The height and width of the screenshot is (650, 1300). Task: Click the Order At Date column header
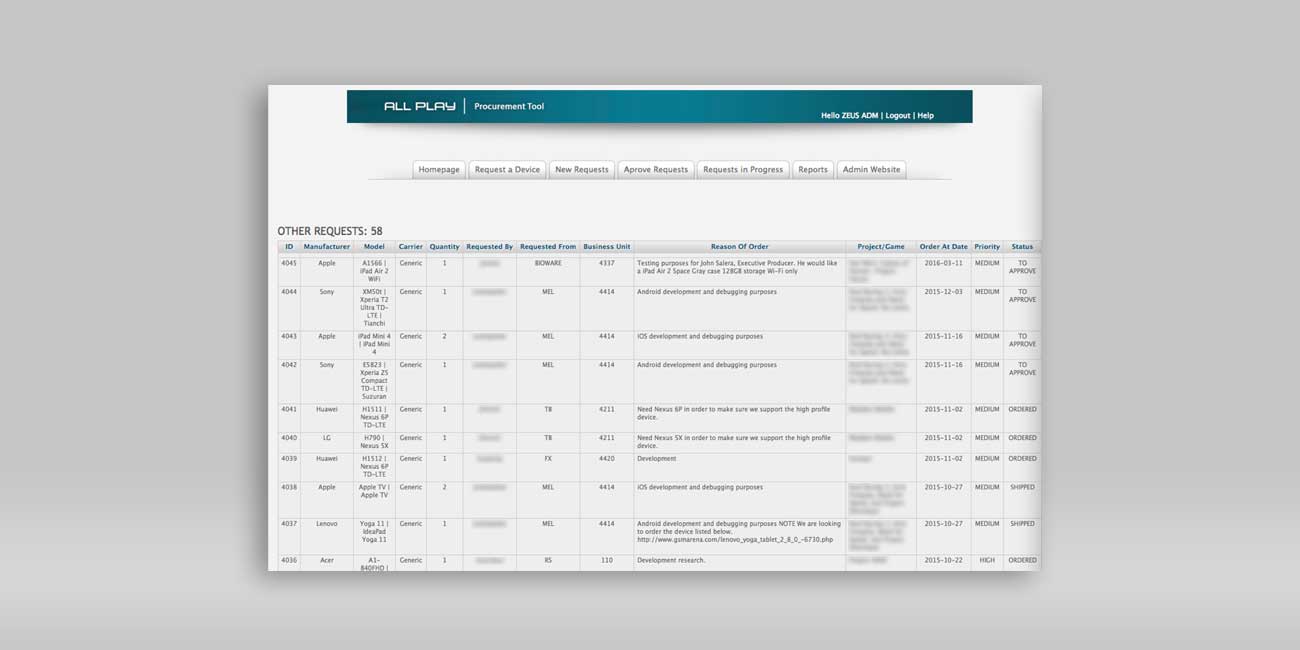pyautogui.click(x=943, y=247)
